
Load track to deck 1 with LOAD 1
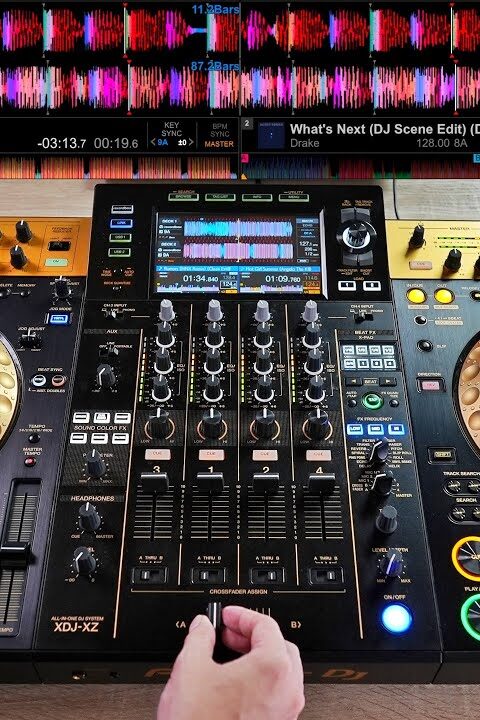(x=347, y=286)
